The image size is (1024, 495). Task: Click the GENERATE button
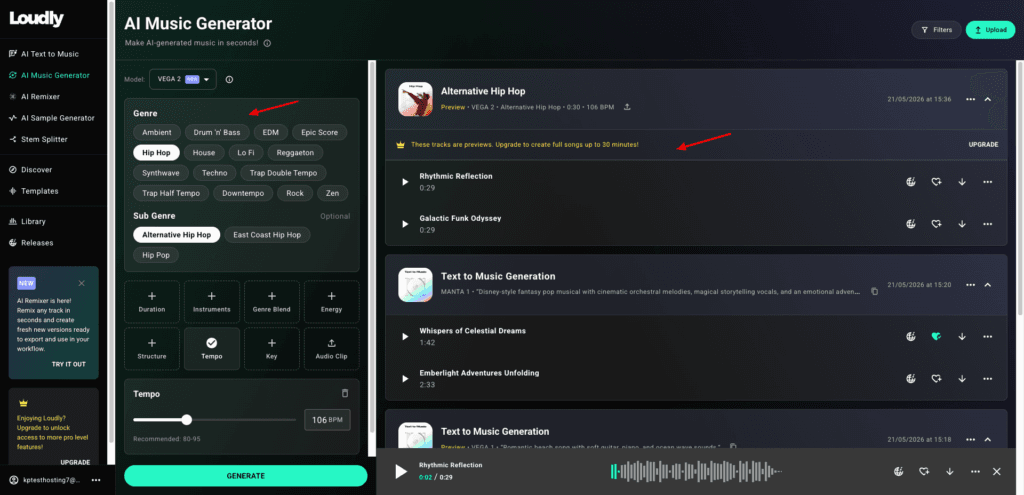pyautogui.click(x=246, y=475)
